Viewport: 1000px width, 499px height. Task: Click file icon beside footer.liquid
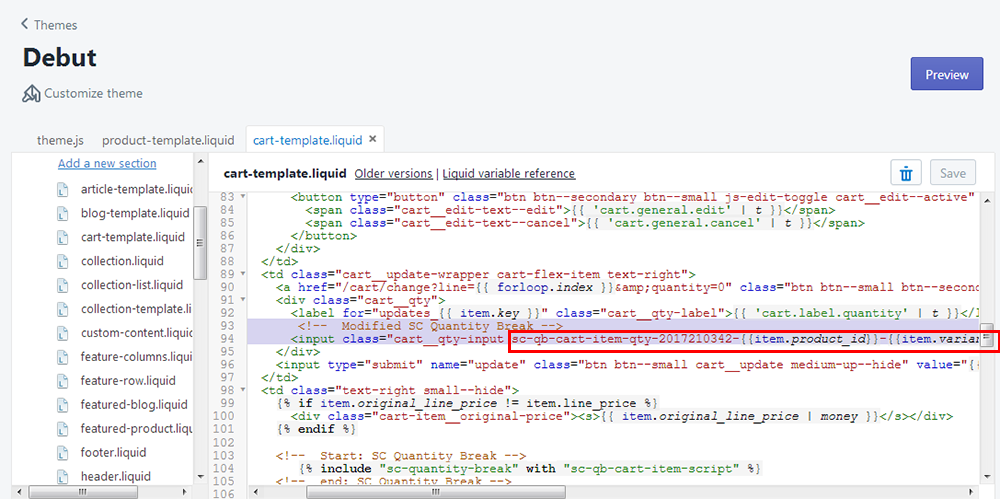coord(64,453)
